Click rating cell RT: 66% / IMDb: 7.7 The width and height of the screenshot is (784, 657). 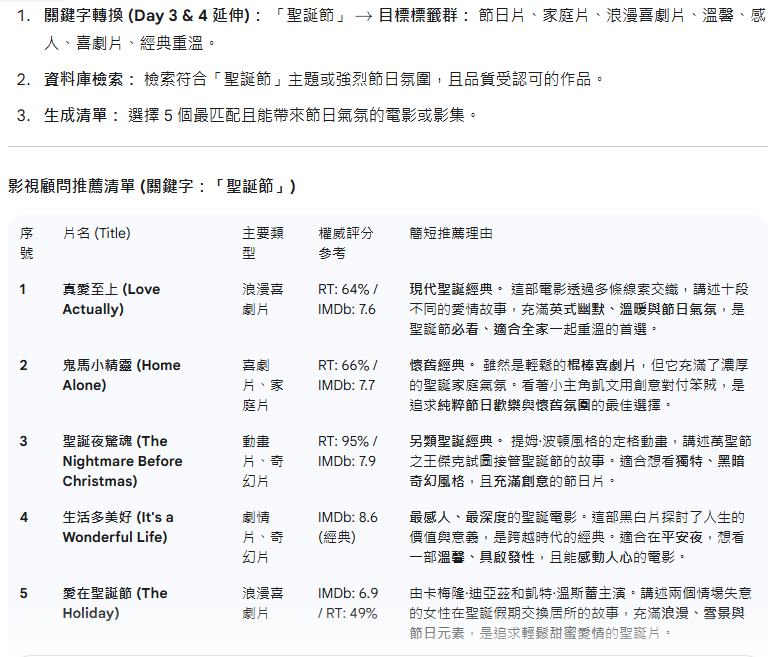[348, 375]
